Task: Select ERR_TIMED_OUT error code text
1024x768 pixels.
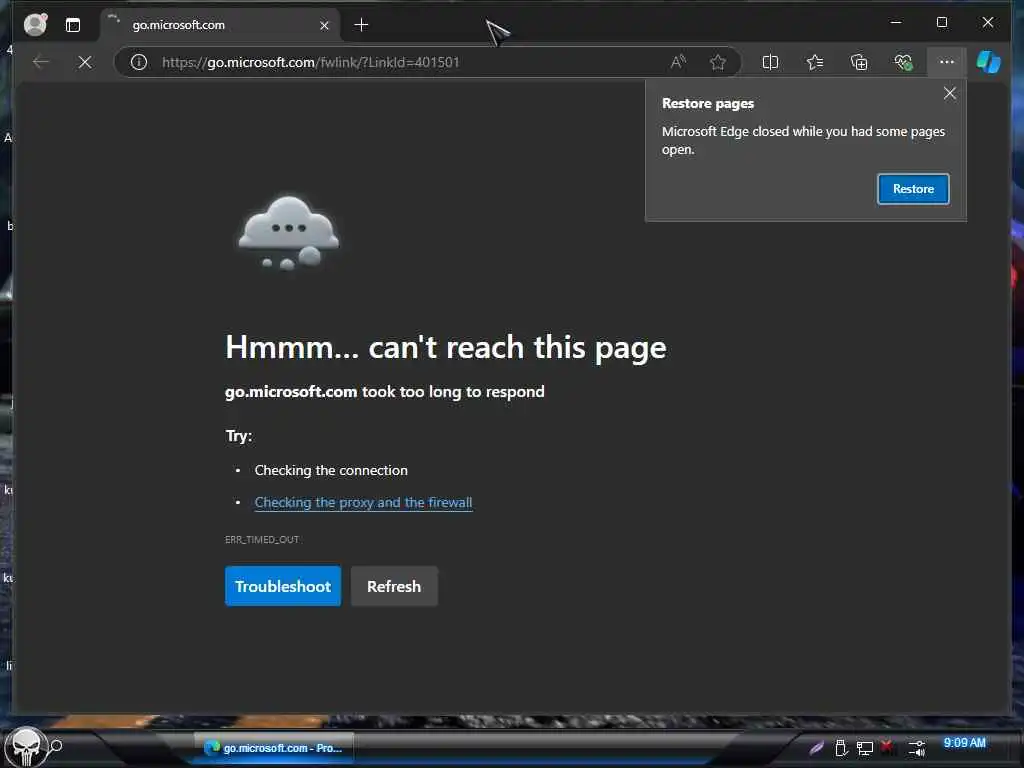Action: tap(262, 539)
